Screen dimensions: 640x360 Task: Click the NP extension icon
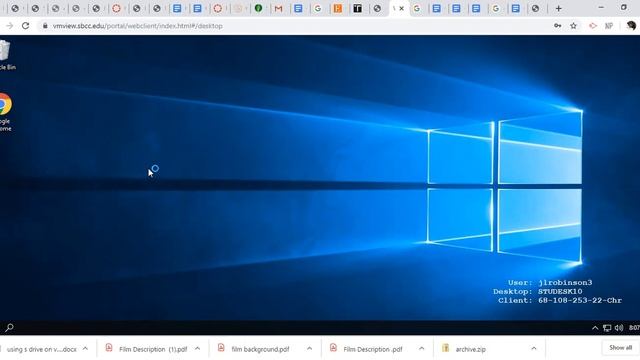pyautogui.click(x=609, y=26)
